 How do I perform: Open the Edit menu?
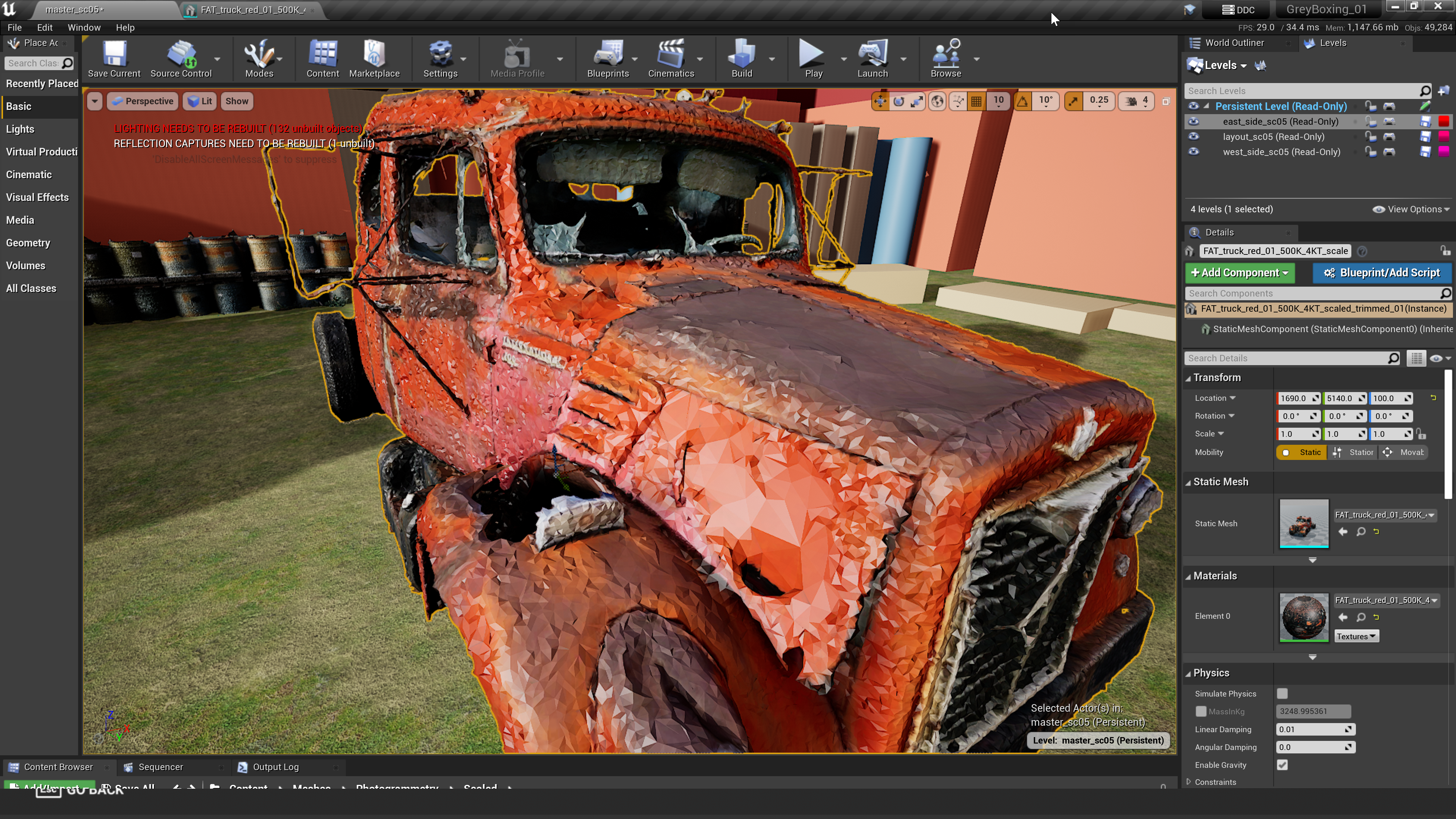click(45, 27)
